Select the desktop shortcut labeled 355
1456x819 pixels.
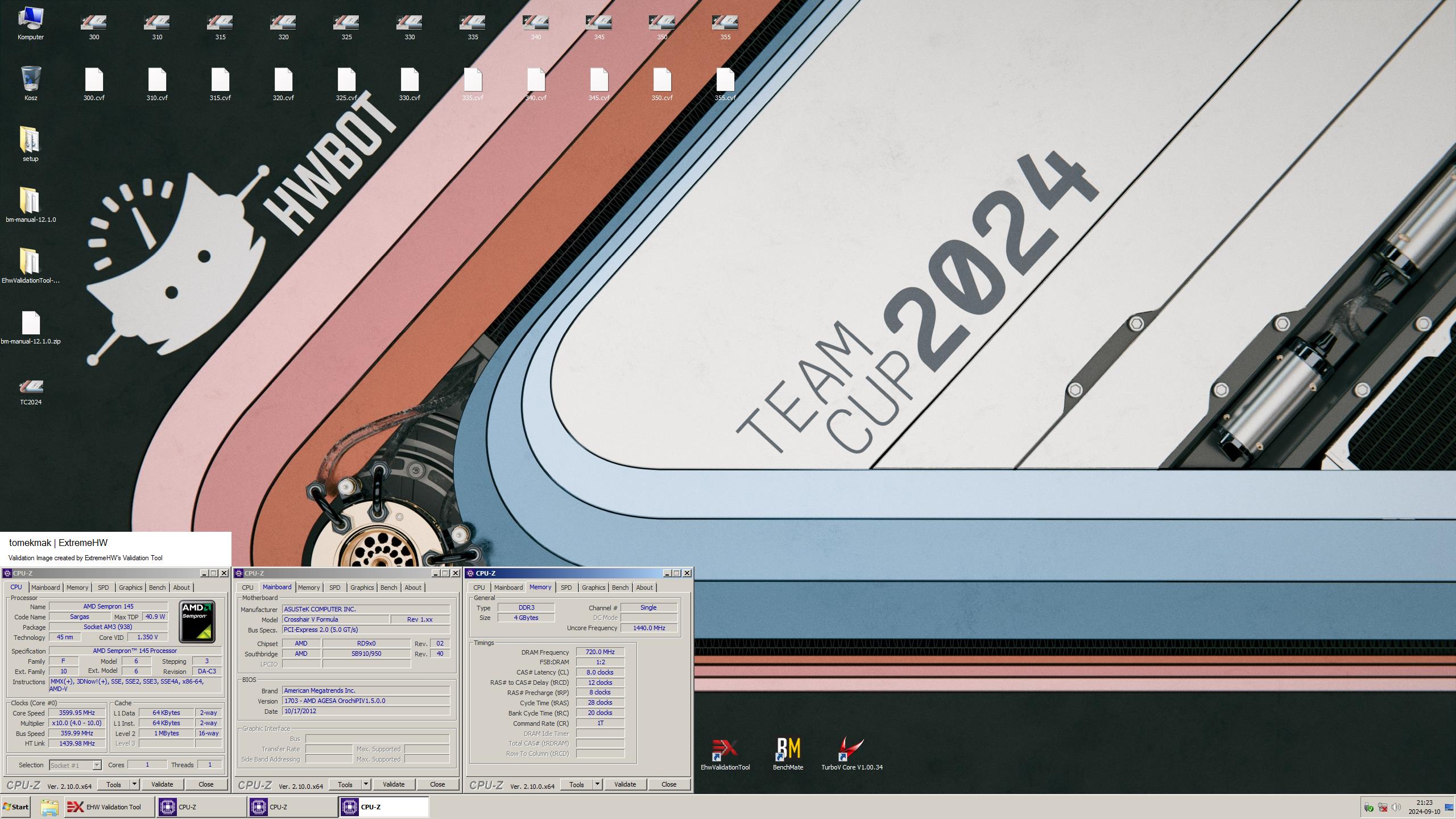pyautogui.click(x=725, y=27)
